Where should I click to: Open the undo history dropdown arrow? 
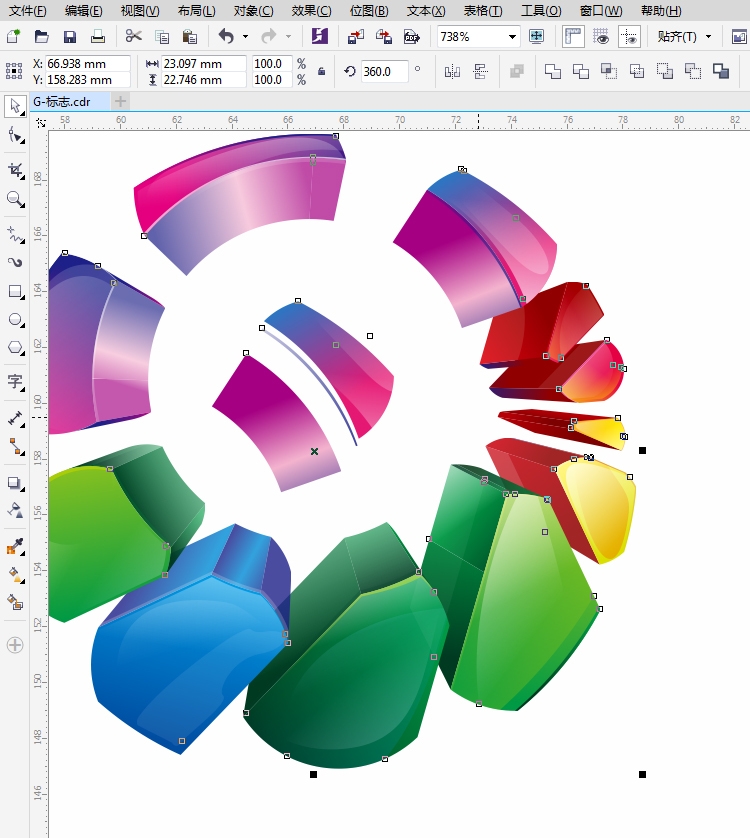tap(245, 37)
